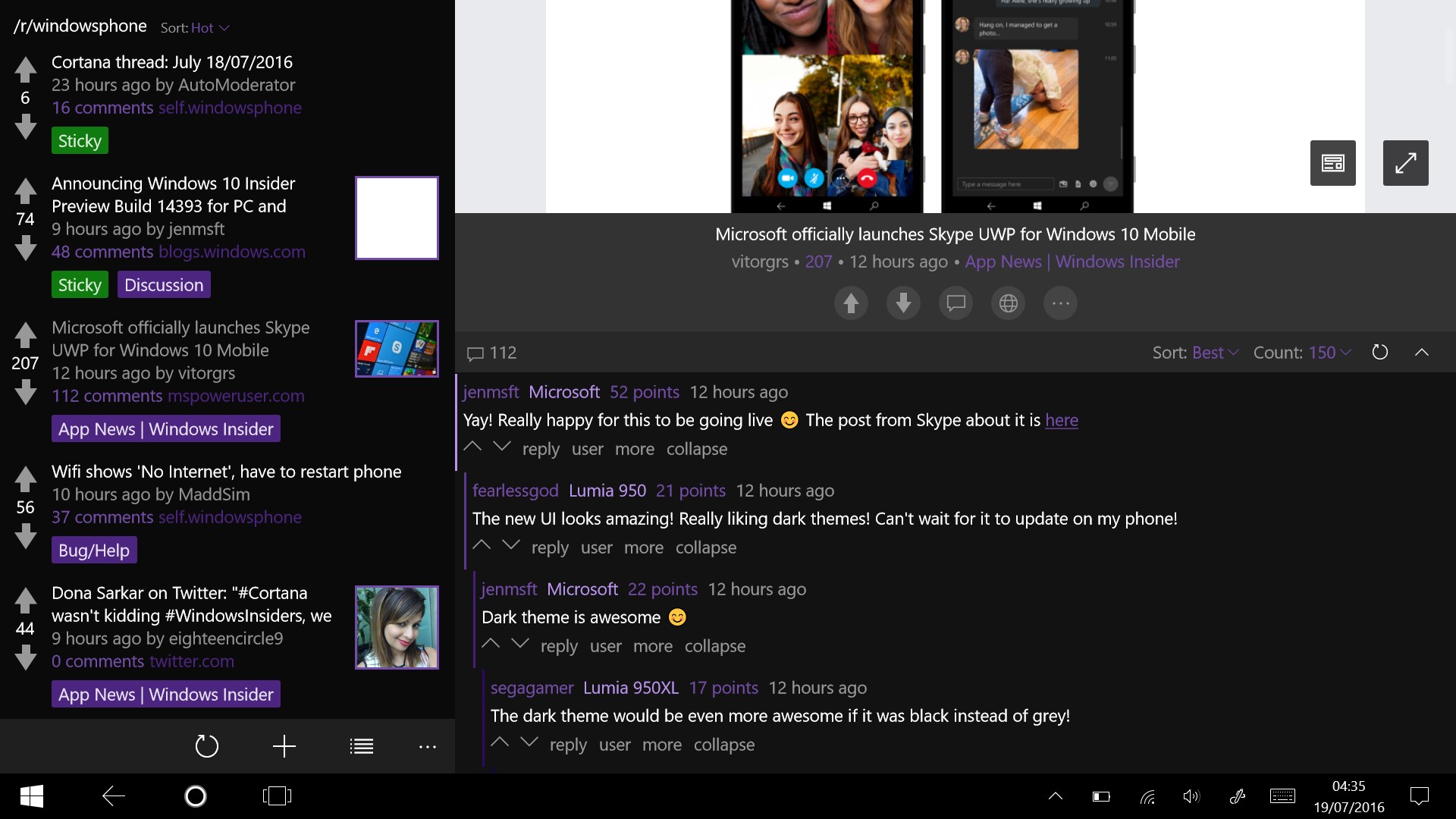1456x819 pixels.
Task: Open the 'here' link in jenmsft's comment
Action: coord(1061,420)
